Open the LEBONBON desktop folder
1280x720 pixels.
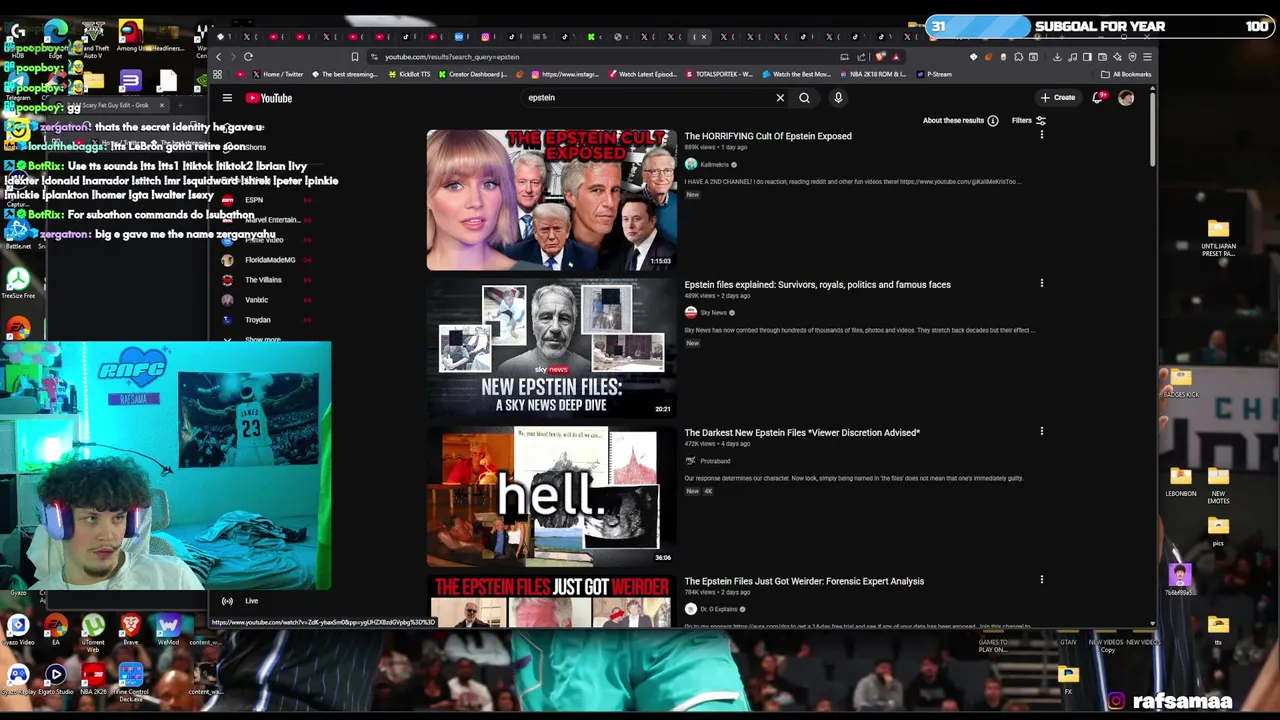point(1180,483)
